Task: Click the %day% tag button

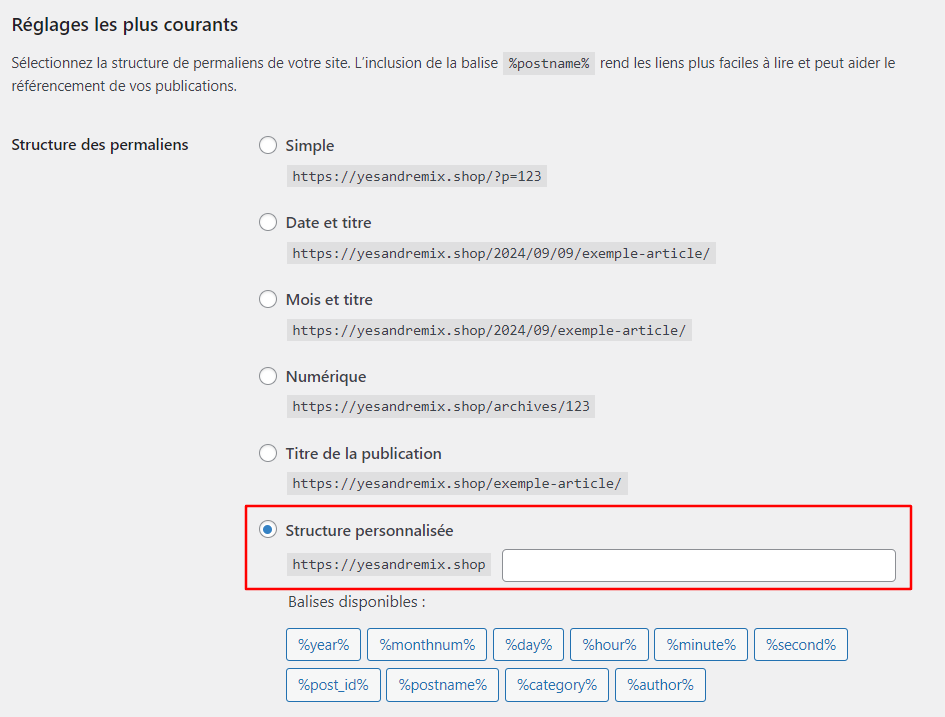Action: 528,644
